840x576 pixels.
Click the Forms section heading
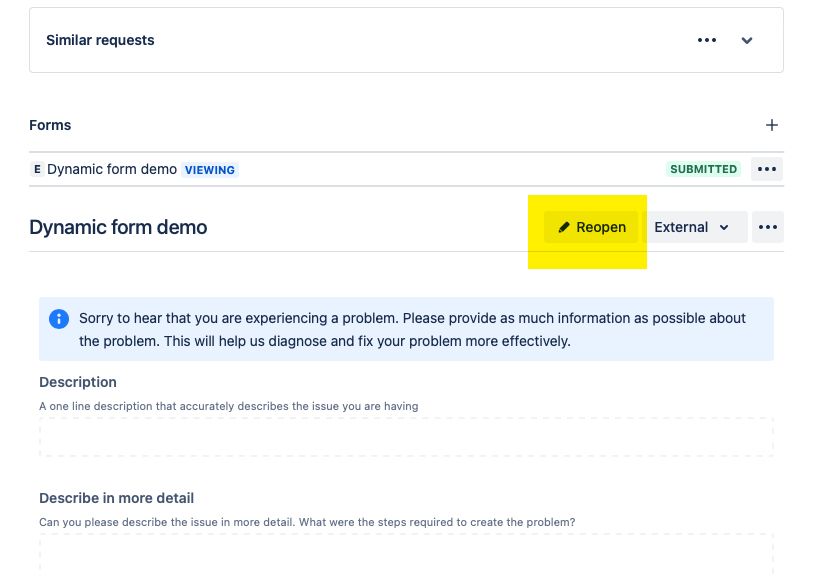pyautogui.click(x=50, y=125)
